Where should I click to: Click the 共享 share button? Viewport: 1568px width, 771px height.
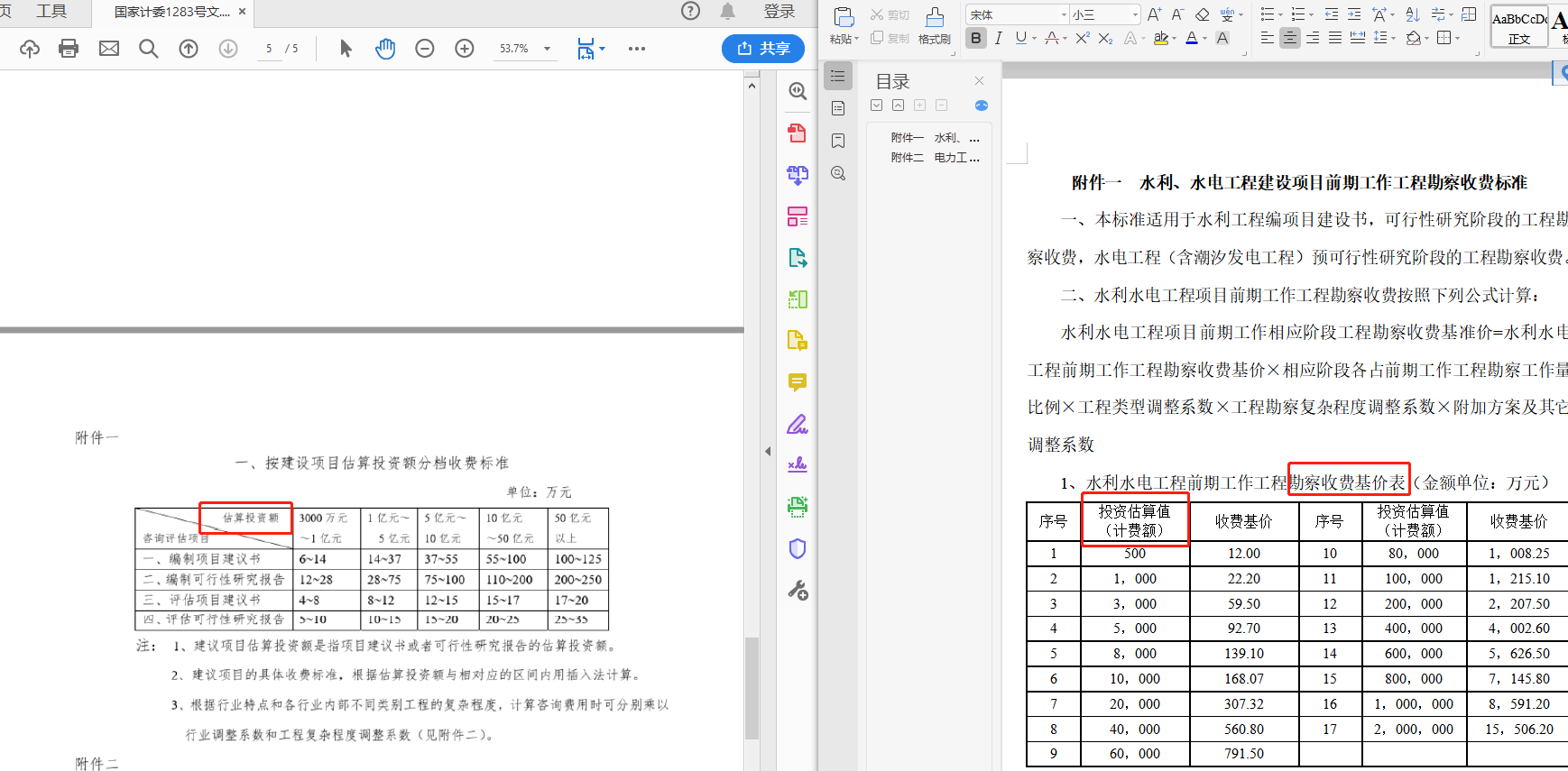point(763,49)
